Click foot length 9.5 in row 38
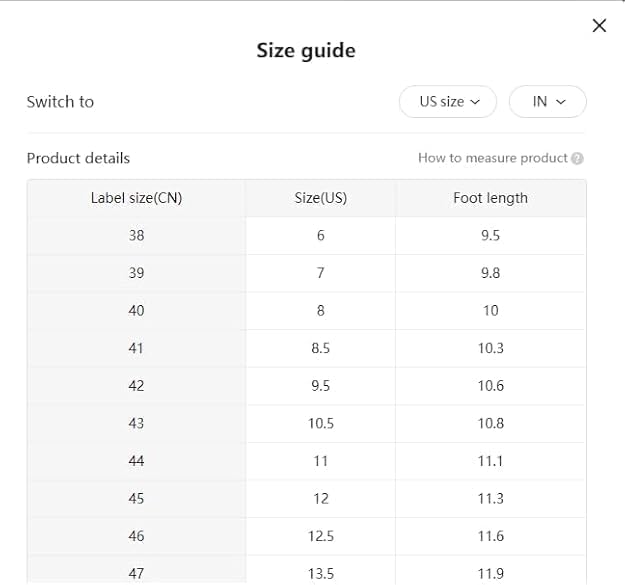Screen dimensions: 625x585 (x=490, y=236)
